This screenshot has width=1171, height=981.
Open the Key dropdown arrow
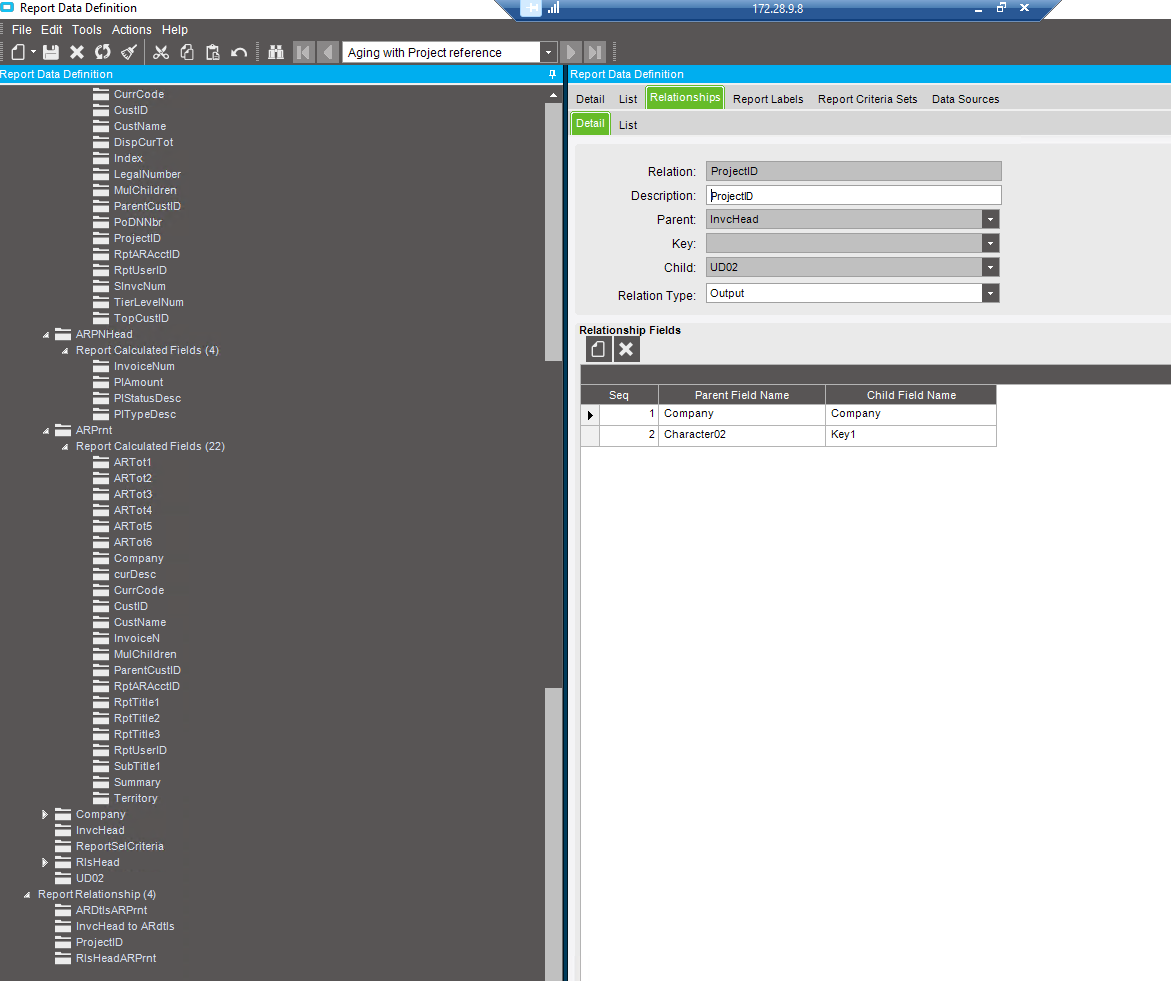point(990,243)
